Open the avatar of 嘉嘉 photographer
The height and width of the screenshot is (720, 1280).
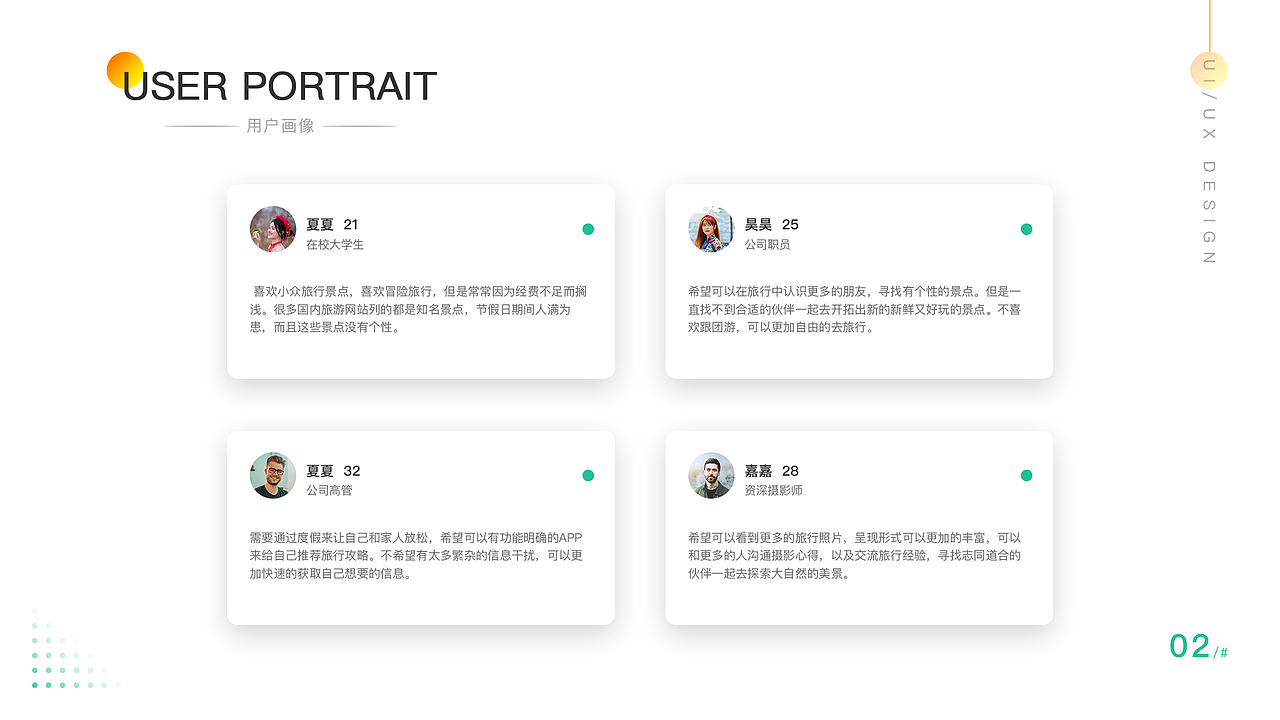click(x=711, y=475)
